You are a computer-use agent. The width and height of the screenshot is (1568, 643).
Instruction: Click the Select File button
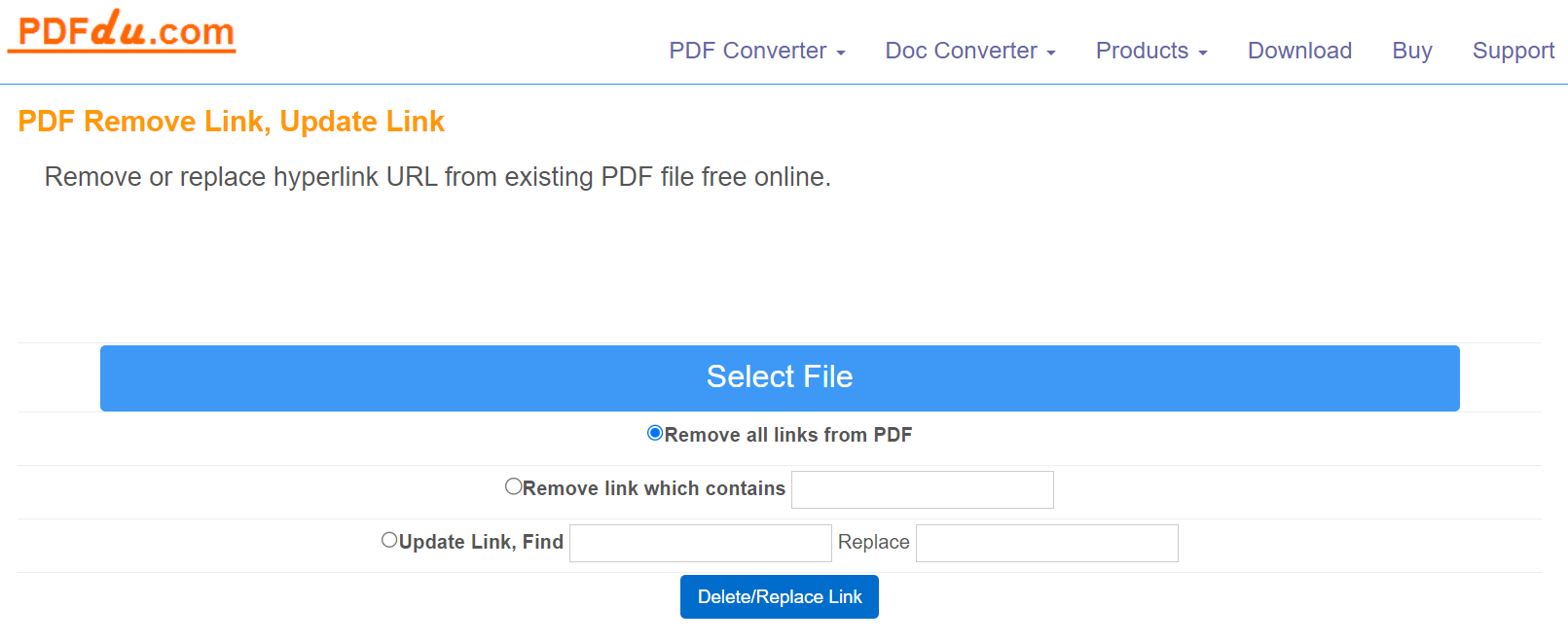point(779,377)
